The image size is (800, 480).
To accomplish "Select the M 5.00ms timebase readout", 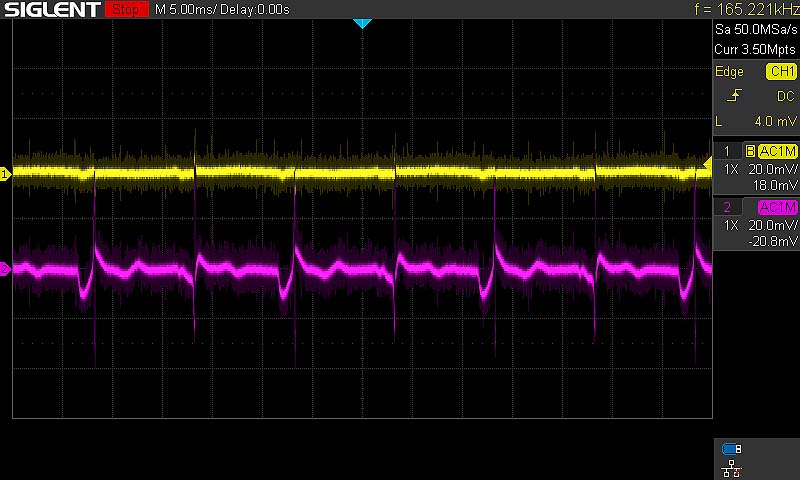I will [184, 9].
